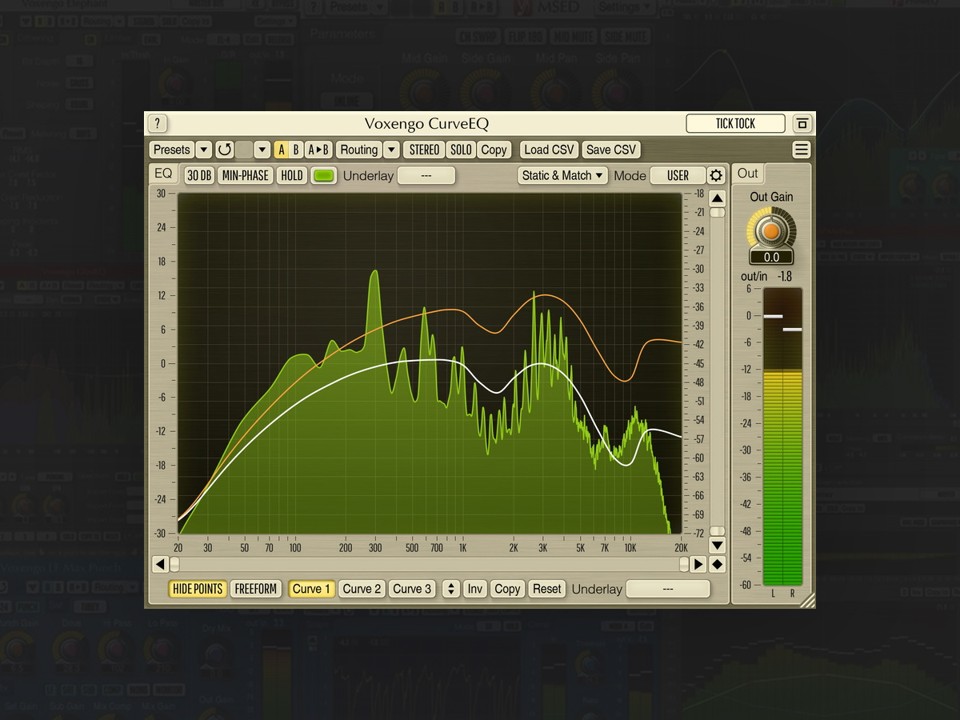Click the Out Gain knob
This screenshot has height=720, width=960.
point(771,231)
